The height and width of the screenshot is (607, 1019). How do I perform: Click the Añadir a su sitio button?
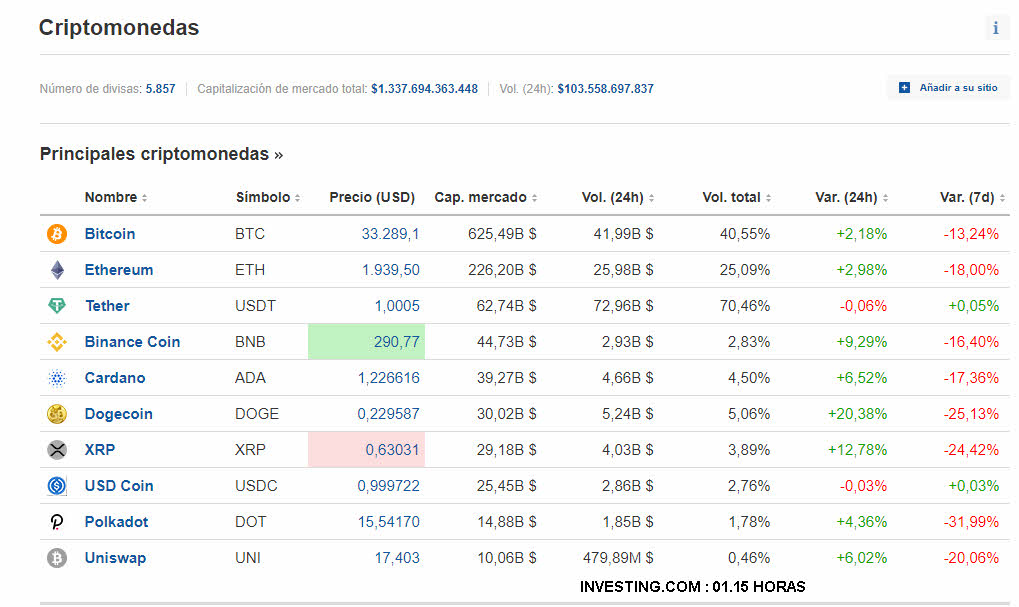click(x=949, y=88)
